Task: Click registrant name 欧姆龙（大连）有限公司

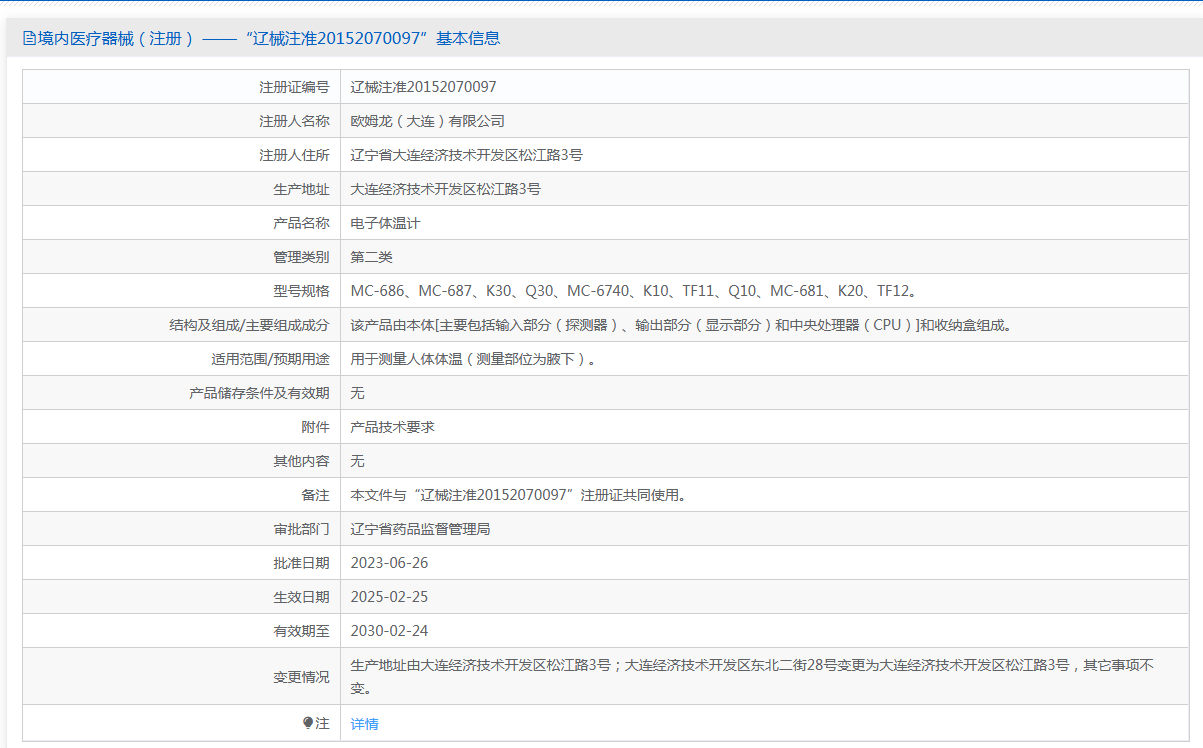Action: click(428, 121)
